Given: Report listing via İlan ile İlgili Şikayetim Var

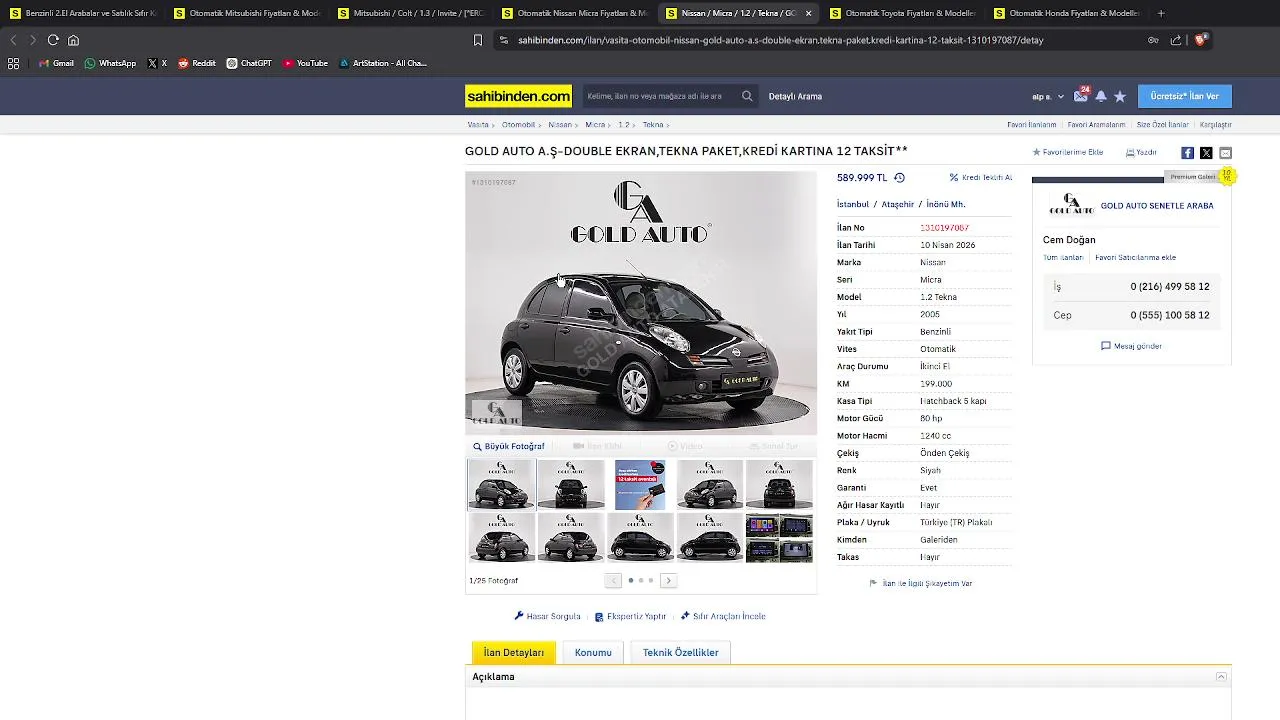Looking at the screenshot, I should pyautogui.click(x=921, y=583).
